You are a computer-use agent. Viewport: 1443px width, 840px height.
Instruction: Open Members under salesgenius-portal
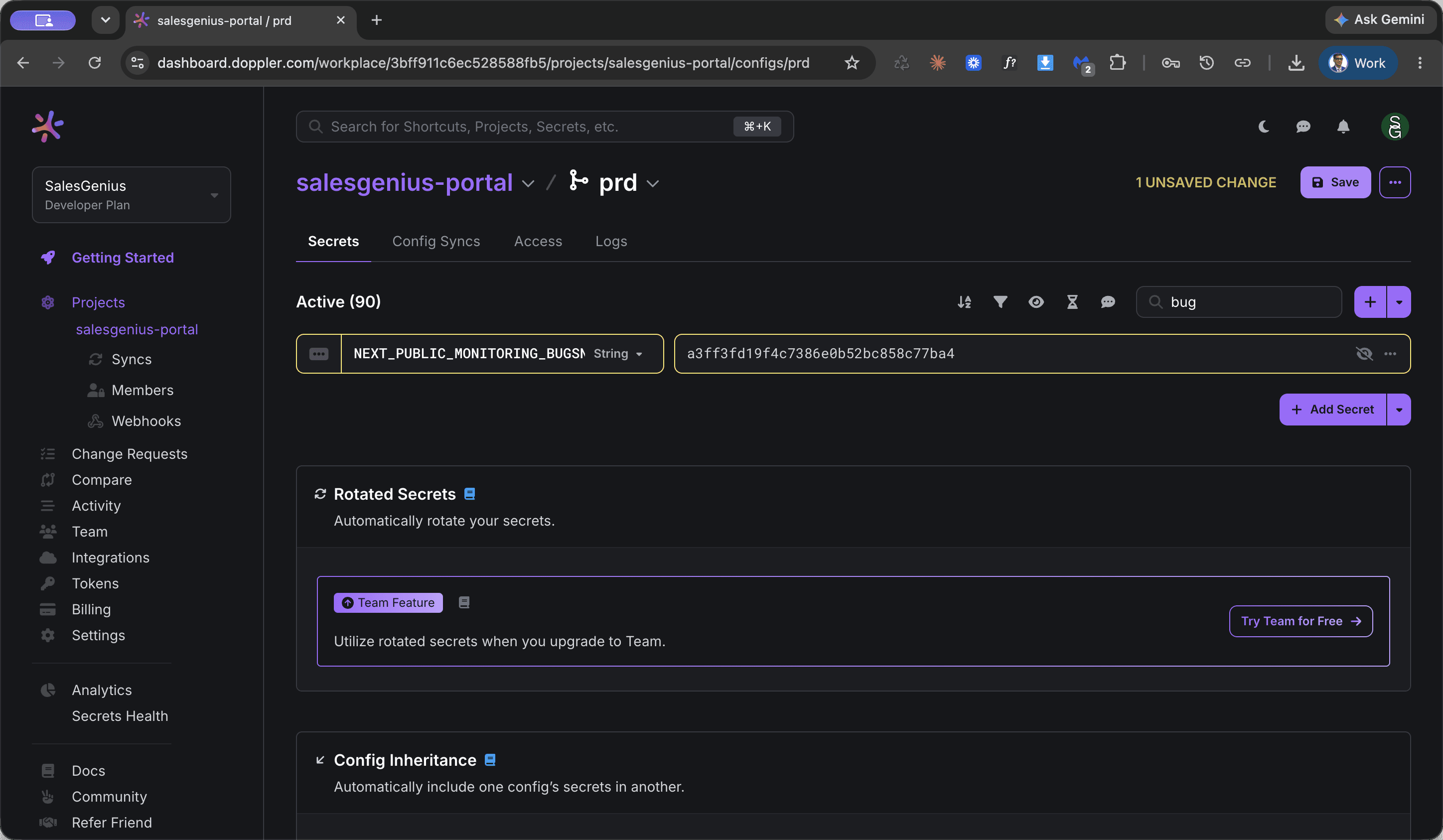(x=142, y=391)
